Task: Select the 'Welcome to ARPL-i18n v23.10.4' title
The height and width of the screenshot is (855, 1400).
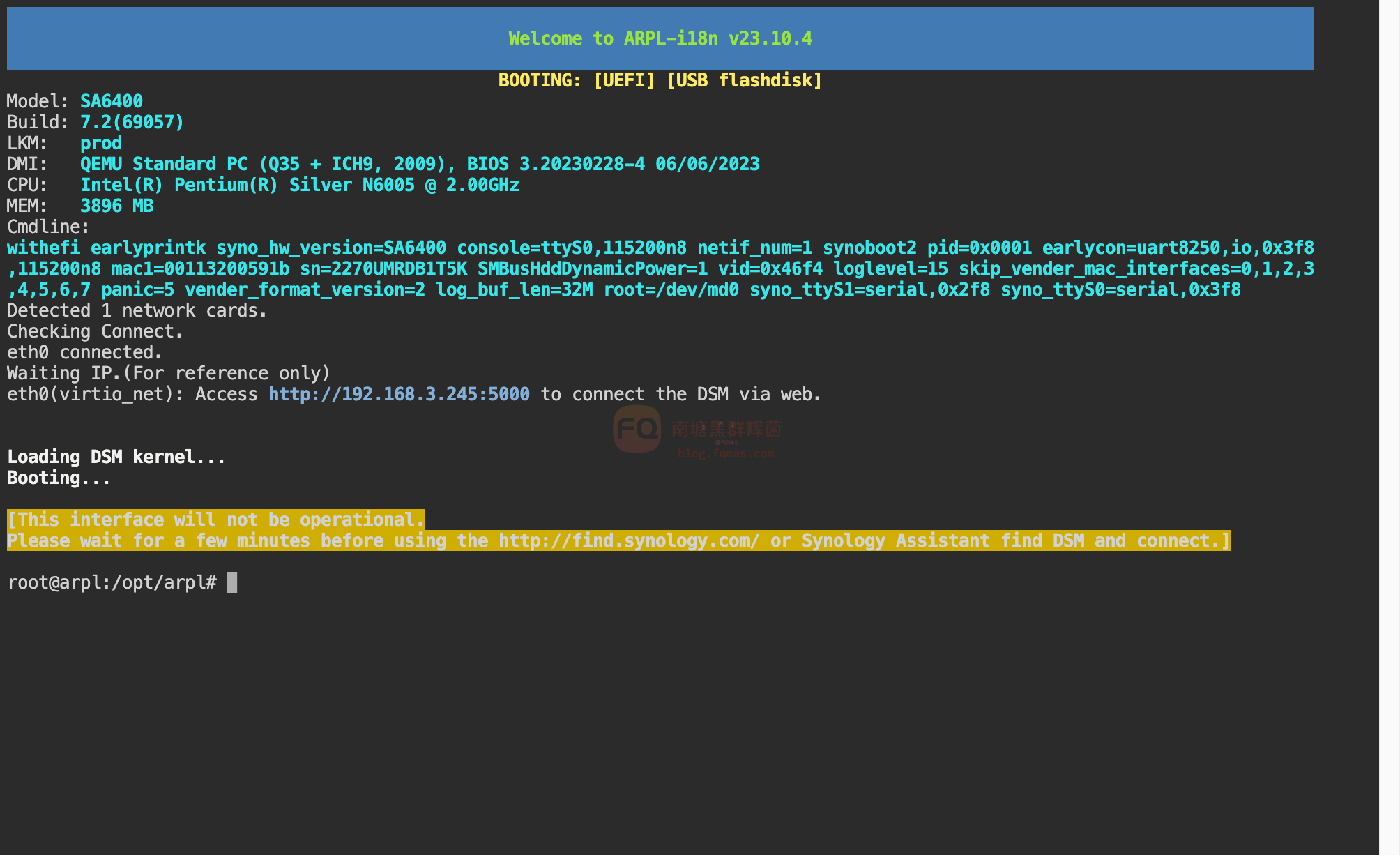Action: tap(660, 38)
